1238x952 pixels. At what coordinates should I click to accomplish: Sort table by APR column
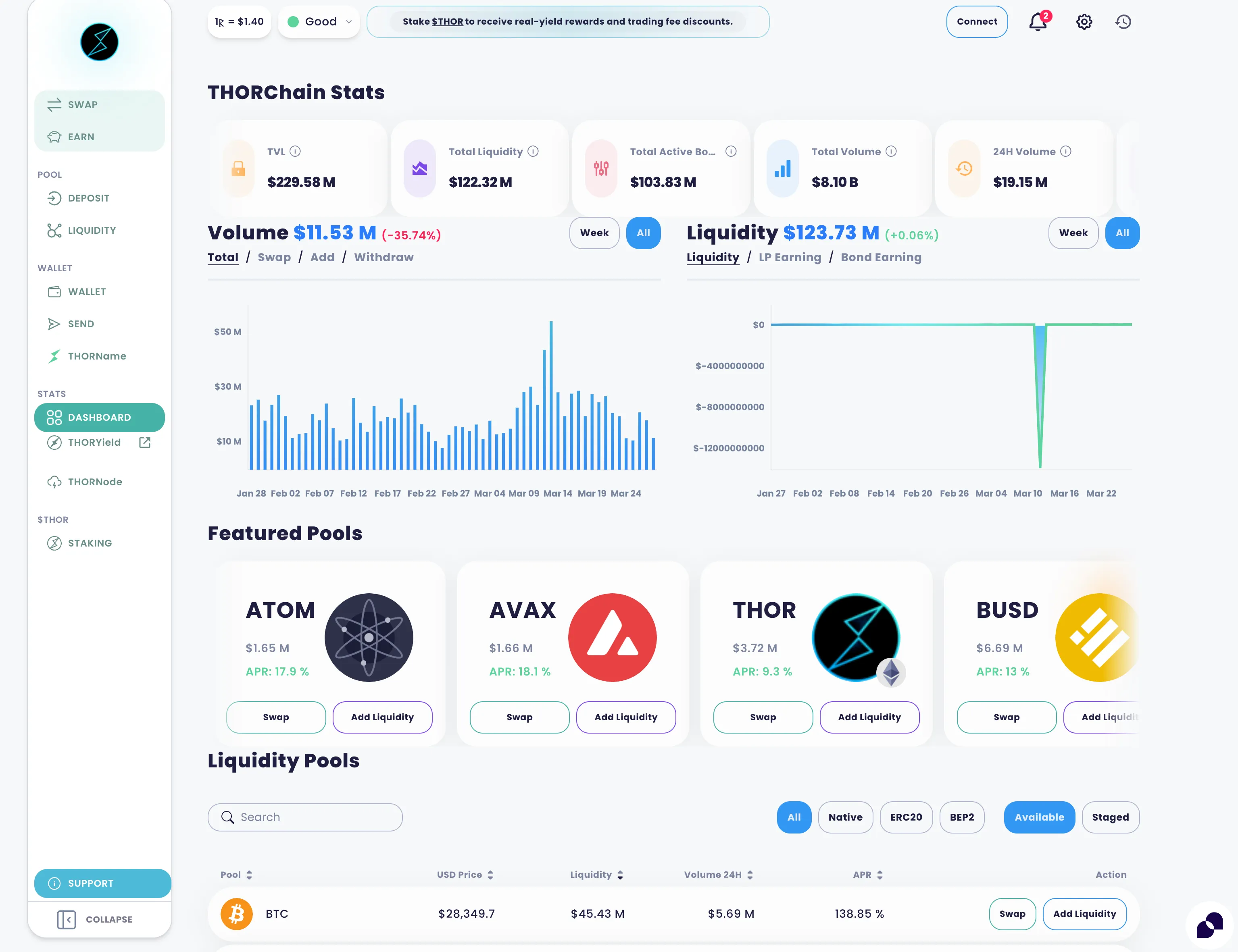point(868,875)
